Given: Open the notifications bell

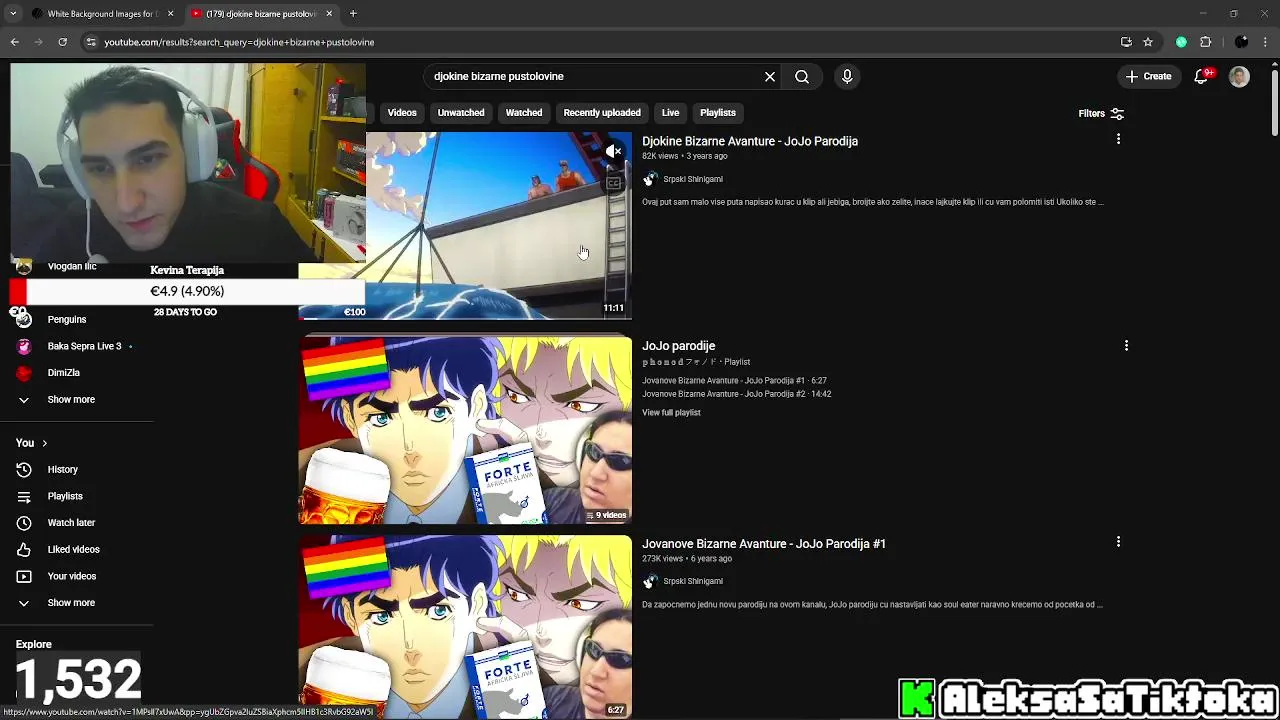Looking at the screenshot, I should (x=1202, y=76).
